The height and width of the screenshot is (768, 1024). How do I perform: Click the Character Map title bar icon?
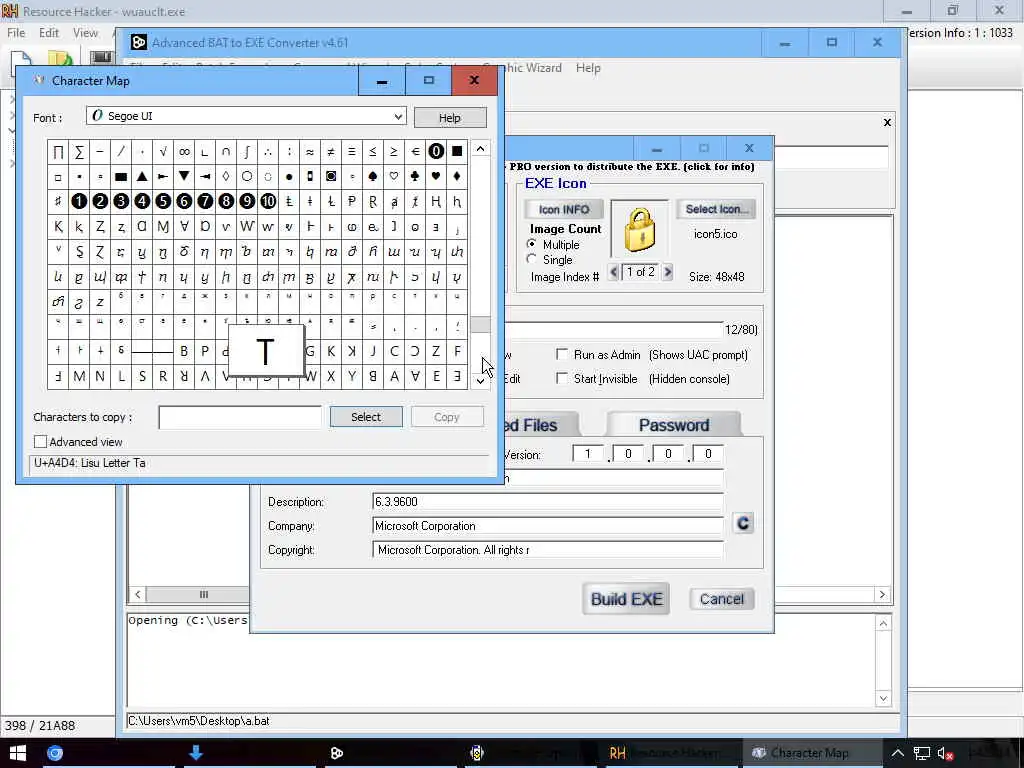tap(39, 80)
